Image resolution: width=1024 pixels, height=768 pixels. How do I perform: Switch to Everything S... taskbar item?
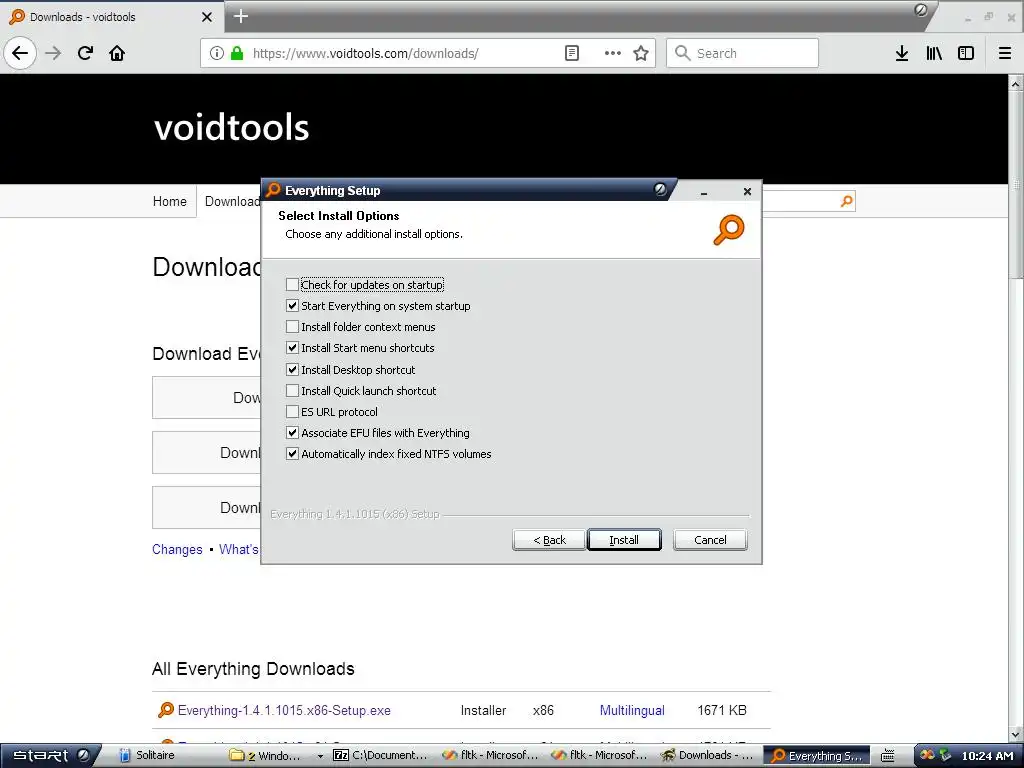[816, 756]
